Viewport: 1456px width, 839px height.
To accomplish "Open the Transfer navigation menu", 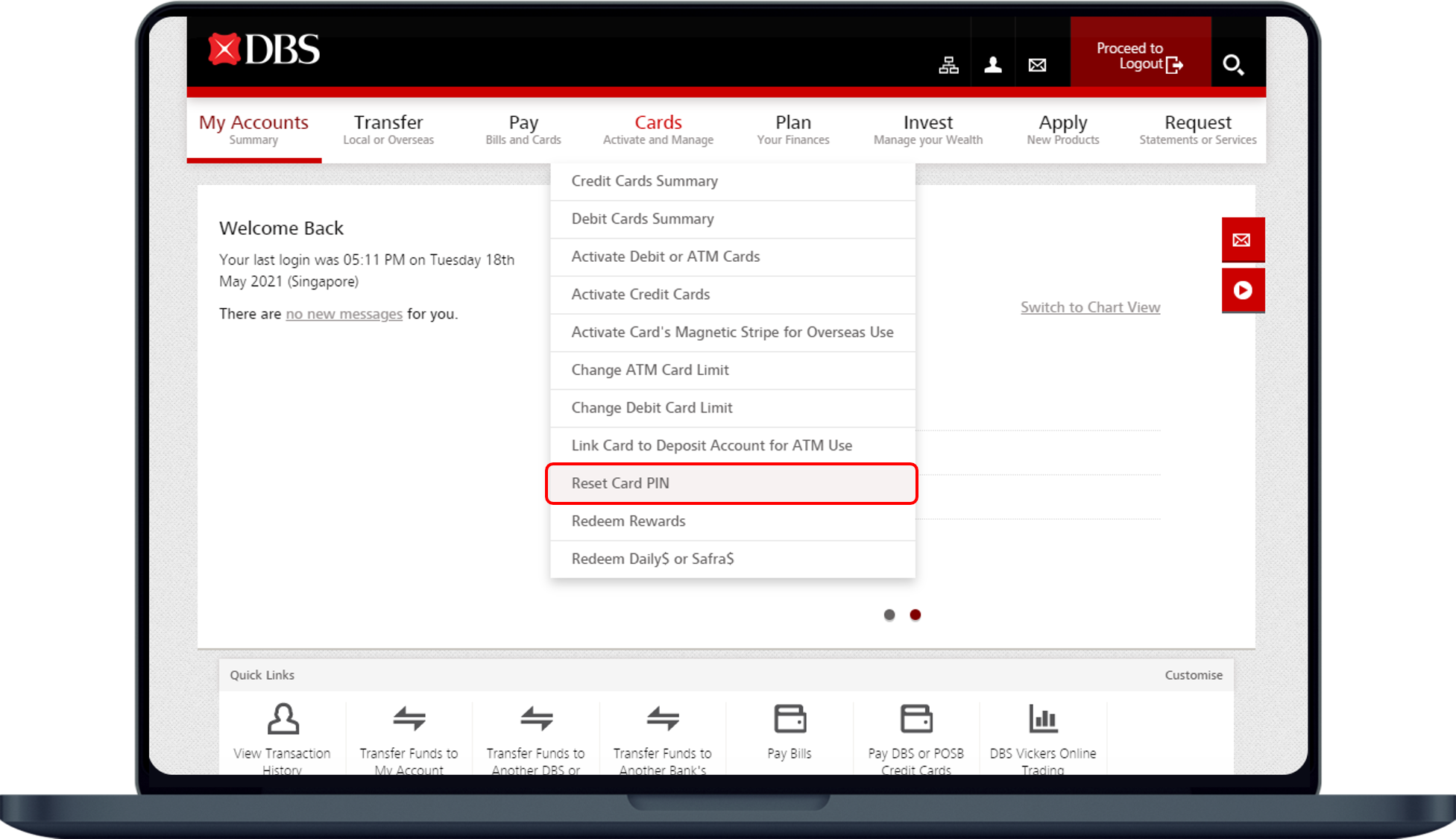I will pos(388,129).
